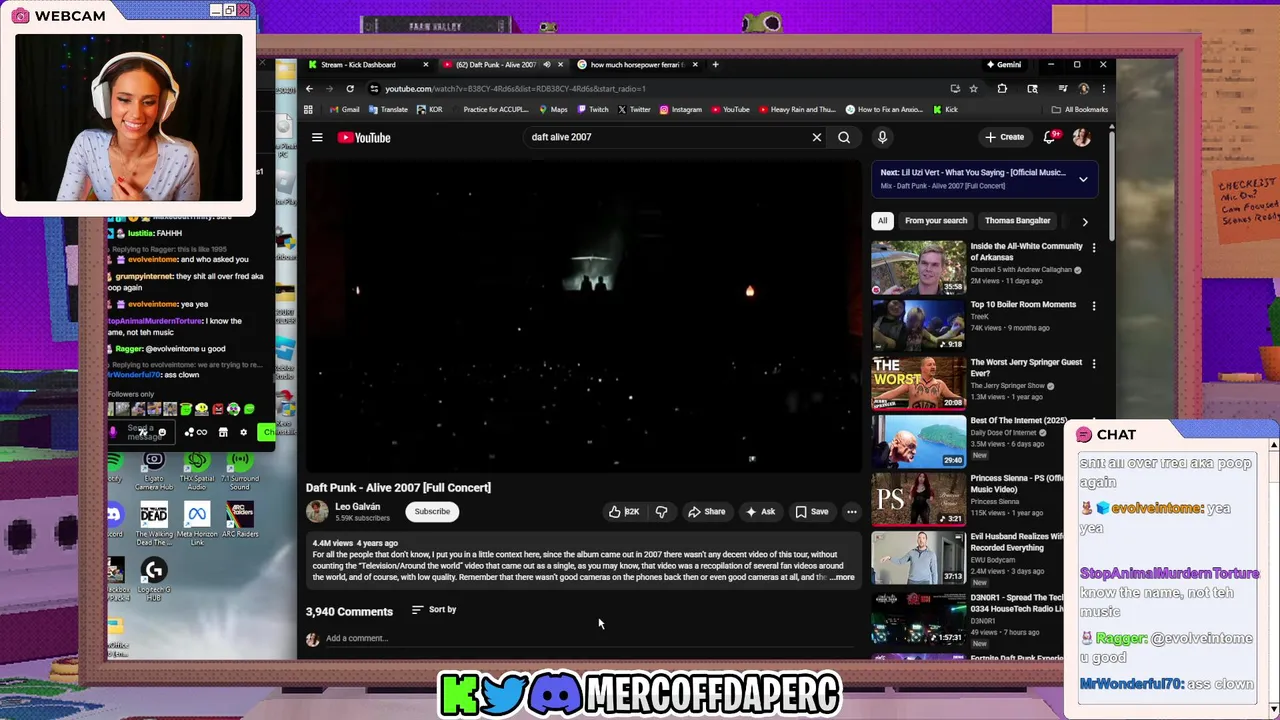The width and height of the screenshot is (1280, 720).
Task: Open 'Top 10 Boiler Room Moments' thumbnail
Action: [x=918, y=325]
